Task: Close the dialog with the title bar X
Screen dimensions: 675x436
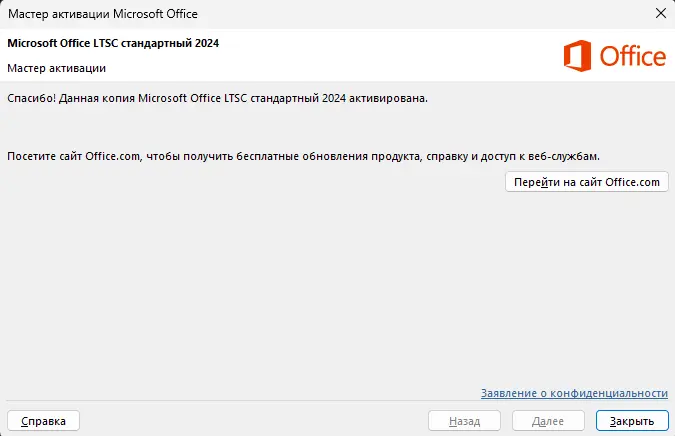Action: click(x=659, y=14)
